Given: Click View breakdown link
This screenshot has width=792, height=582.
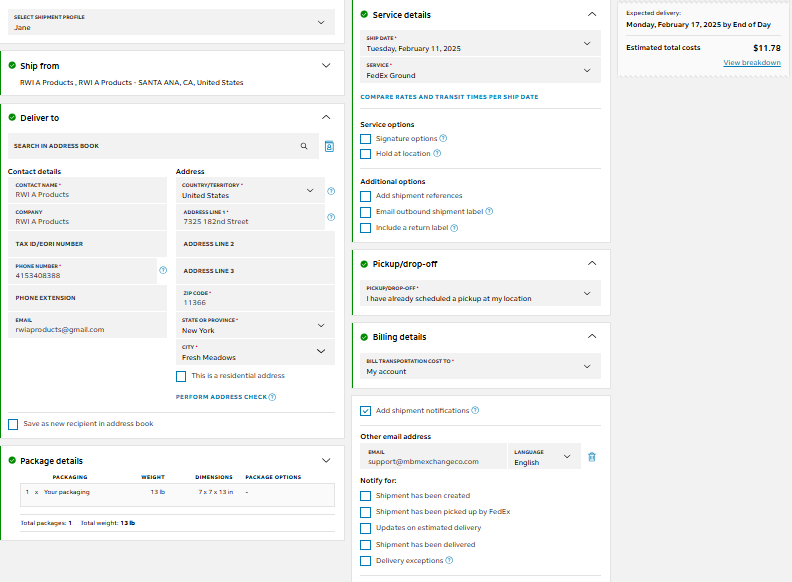Looking at the screenshot, I should pyautogui.click(x=752, y=63).
